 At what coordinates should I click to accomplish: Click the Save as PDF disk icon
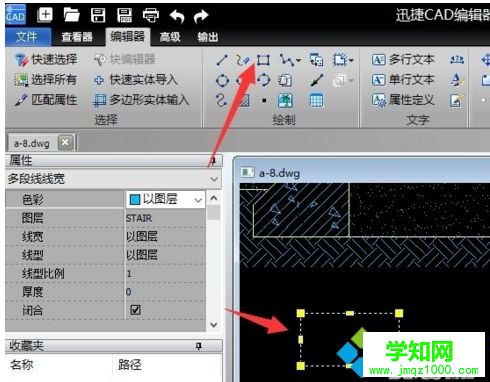(x=124, y=15)
